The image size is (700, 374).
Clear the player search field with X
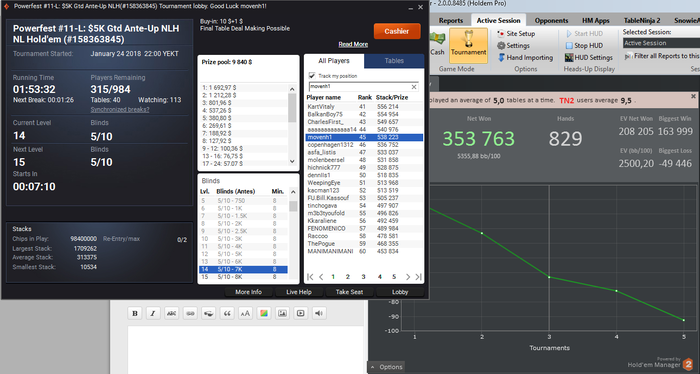(x=414, y=87)
